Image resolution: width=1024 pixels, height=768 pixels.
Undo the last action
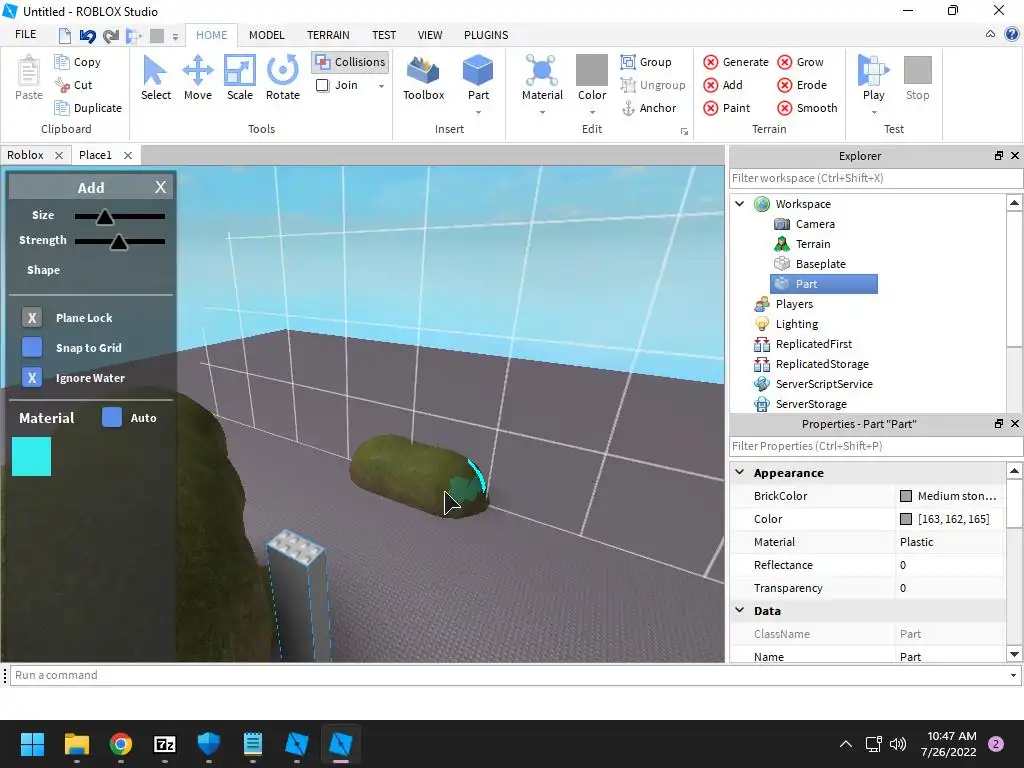pyautogui.click(x=88, y=35)
